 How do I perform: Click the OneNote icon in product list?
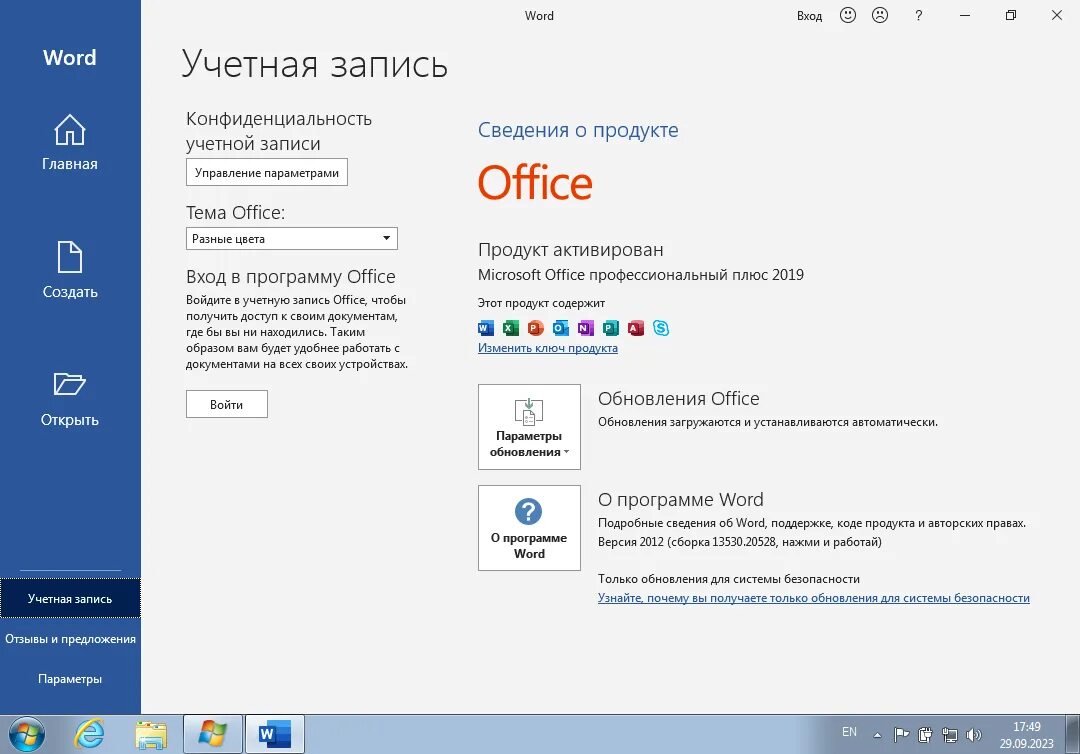[585, 328]
